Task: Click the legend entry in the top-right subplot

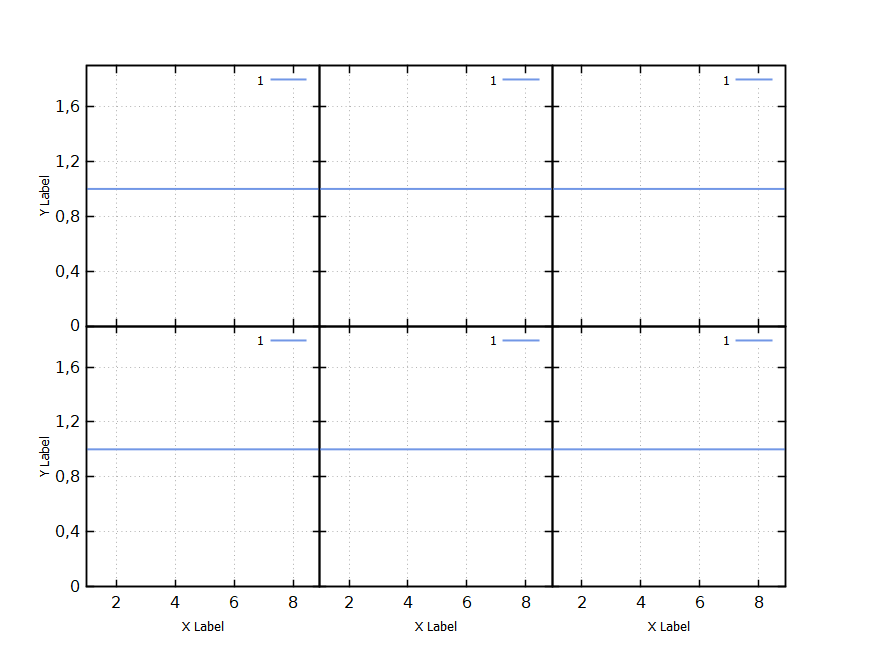Action: [748, 80]
